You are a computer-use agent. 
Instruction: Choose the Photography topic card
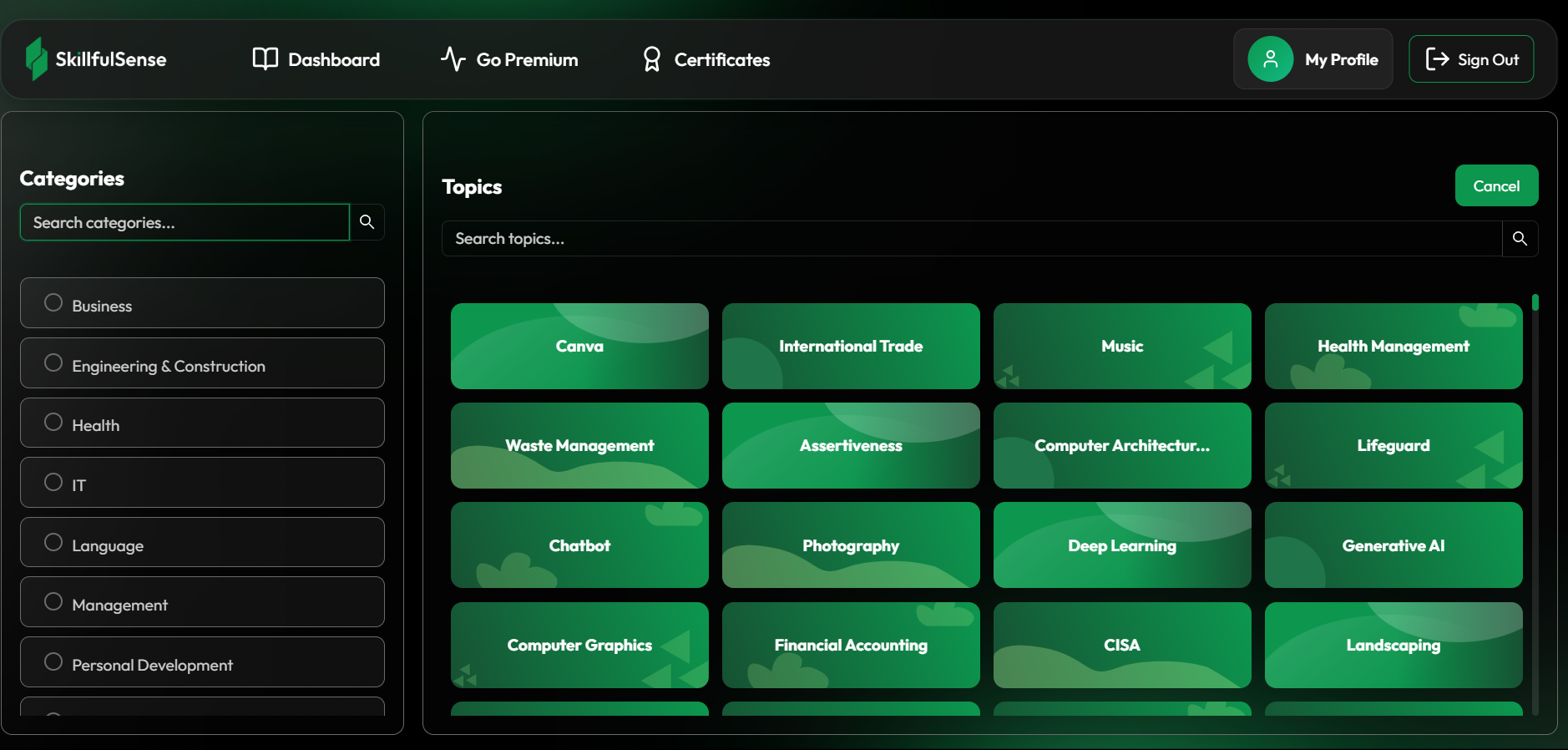pos(851,545)
